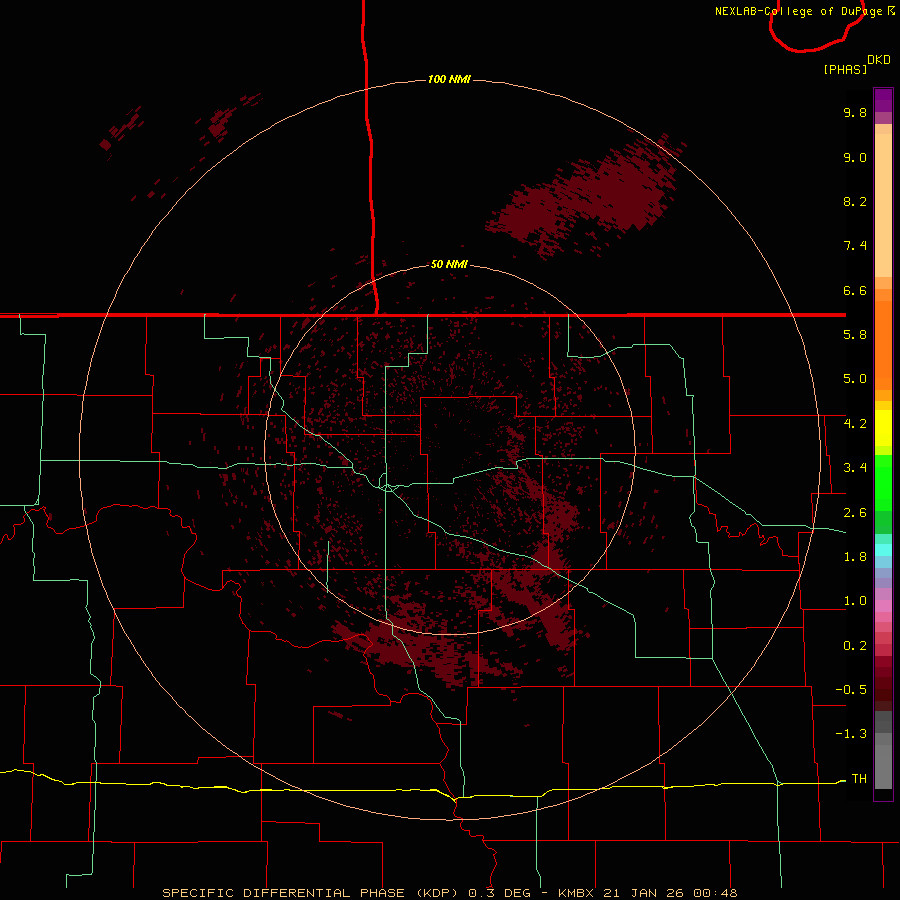Click the 50 NMI range ring label
The height and width of the screenshot is (900, 900).
[449, 264]
